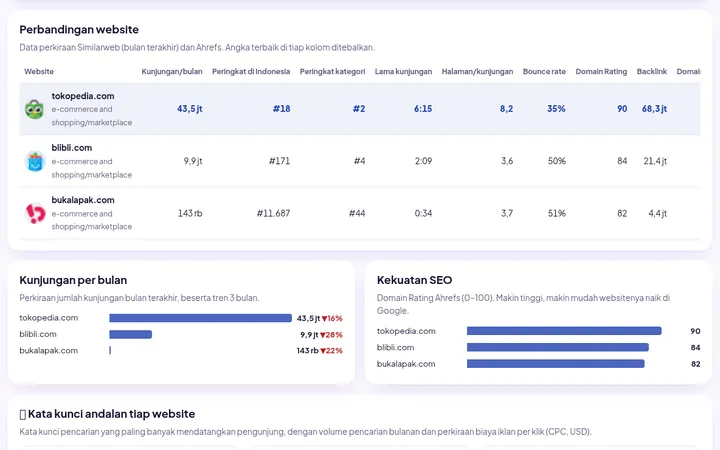Select Blibli's 9,9 jt visits table cell
Image resolution: width=720 pixels, height=450 pixels.
coord(193,161)
